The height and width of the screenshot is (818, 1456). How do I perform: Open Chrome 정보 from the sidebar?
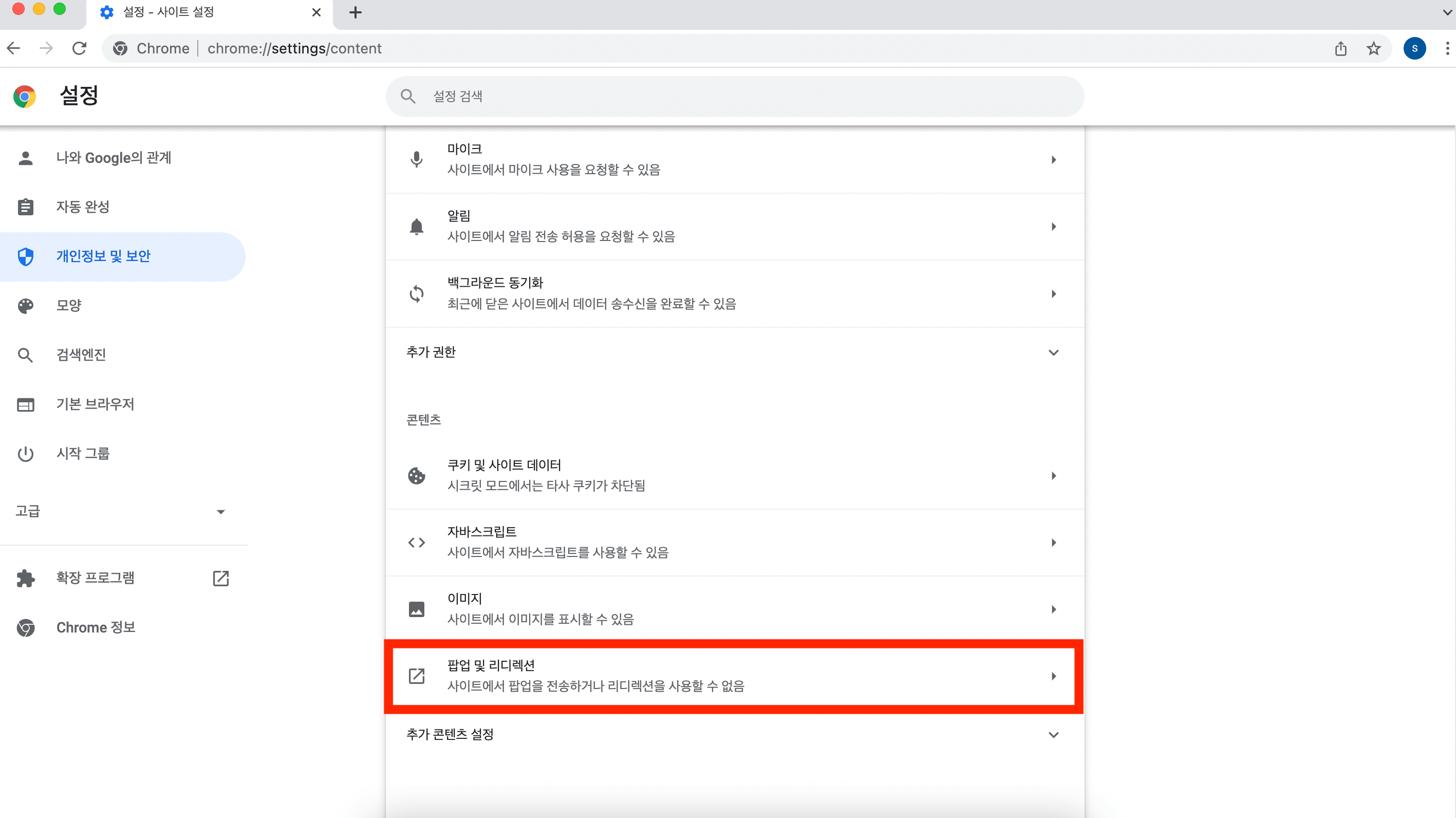[x=95, y=627]
